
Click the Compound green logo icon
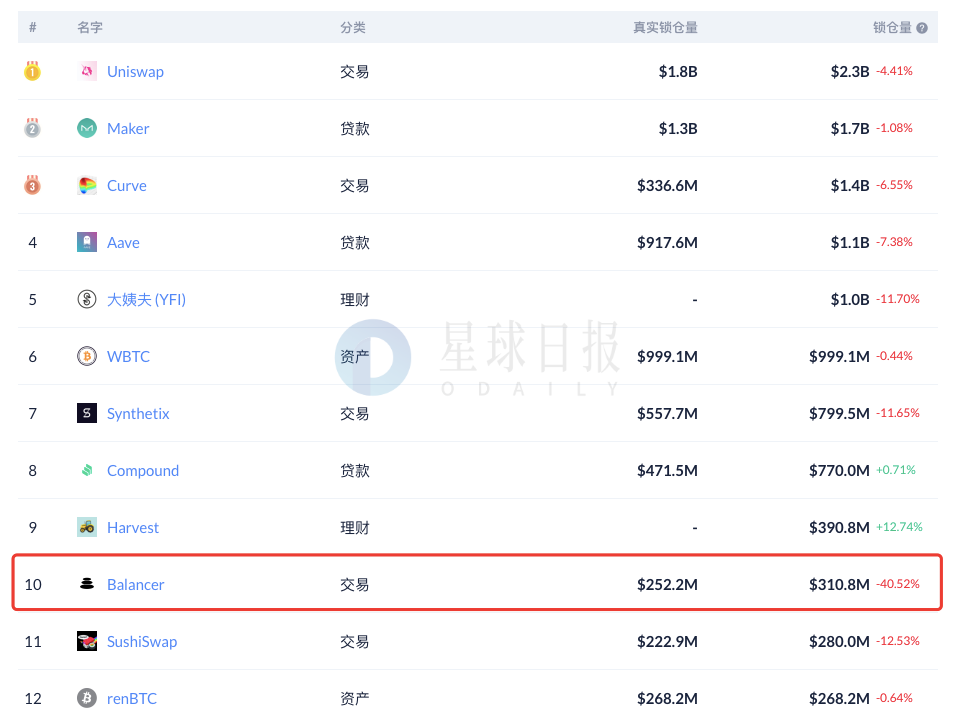coord(87,470)
